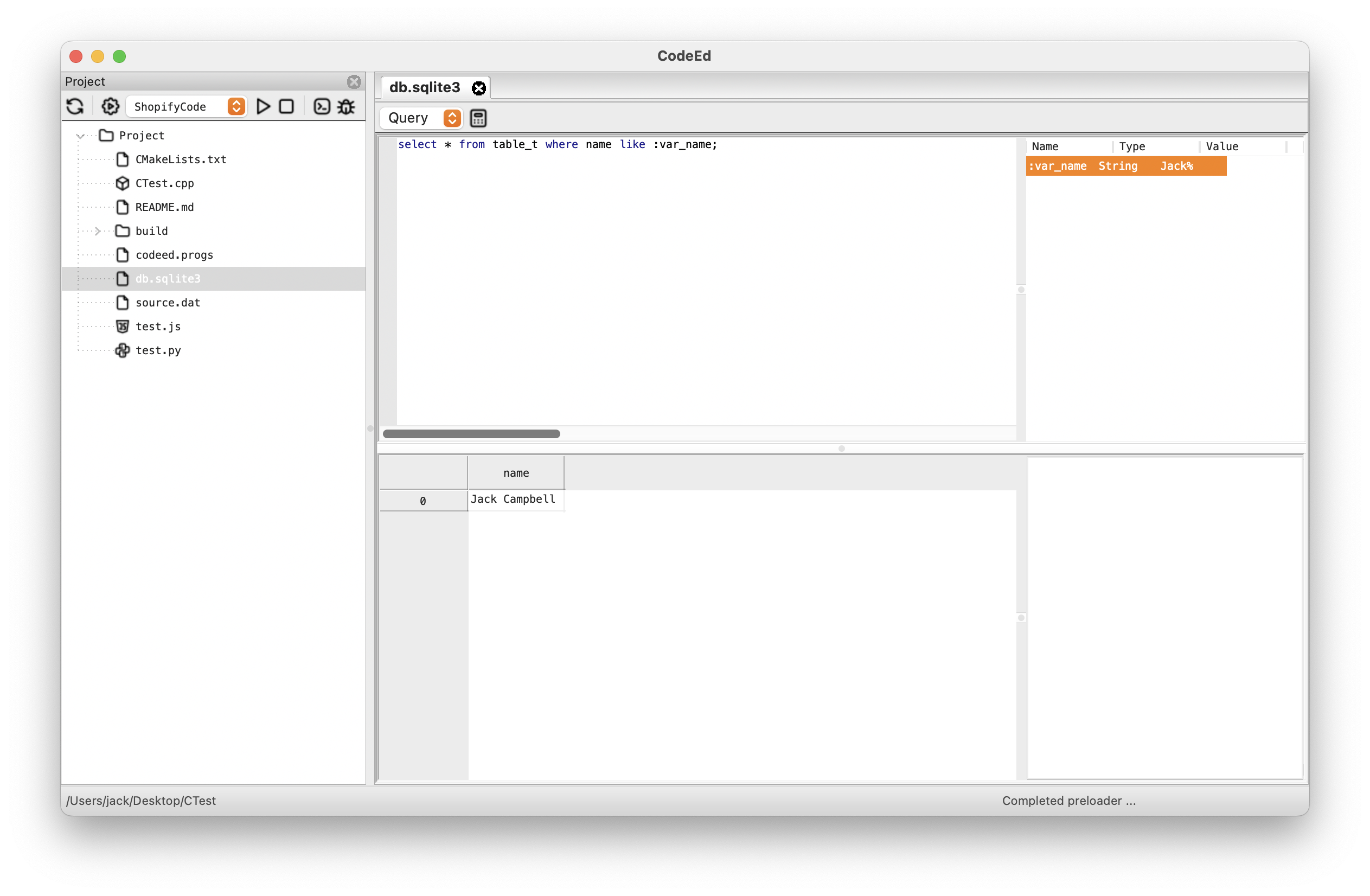
Task: Open the Query mode dropdown
Action: point(421,118)
